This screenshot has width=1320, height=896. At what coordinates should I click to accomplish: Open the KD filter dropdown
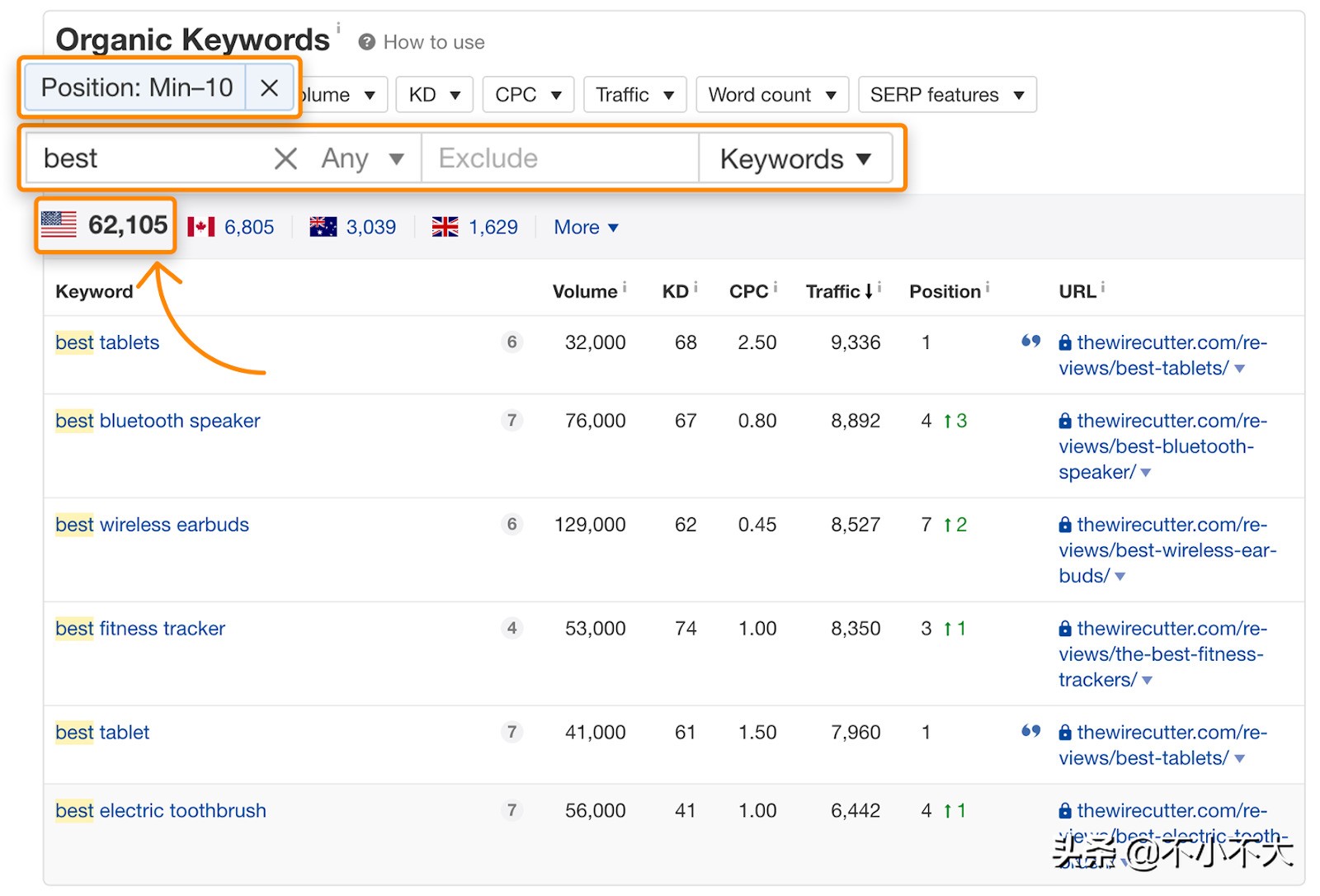pos(434,95)
